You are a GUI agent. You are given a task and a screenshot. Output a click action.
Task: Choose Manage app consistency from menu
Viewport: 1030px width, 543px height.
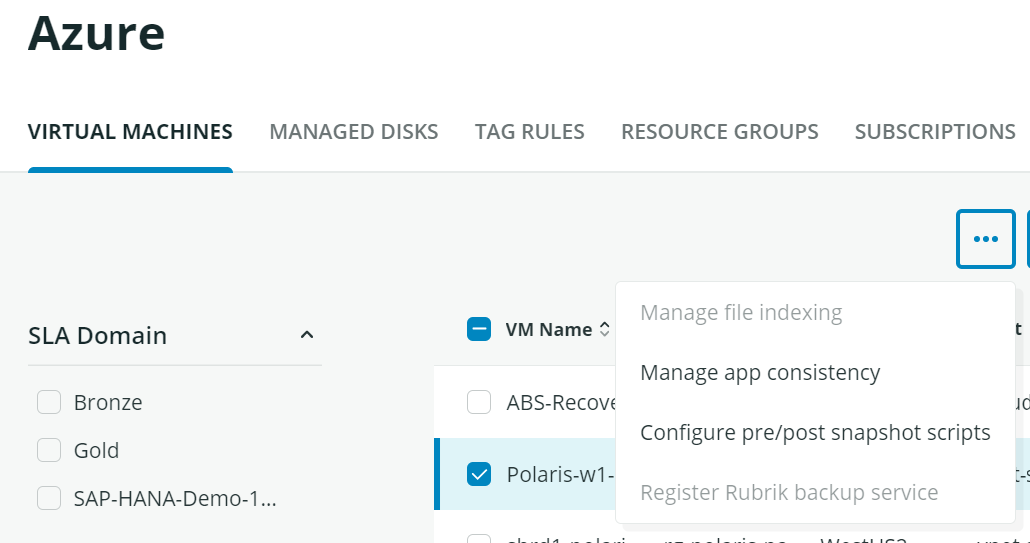[760, 373]
